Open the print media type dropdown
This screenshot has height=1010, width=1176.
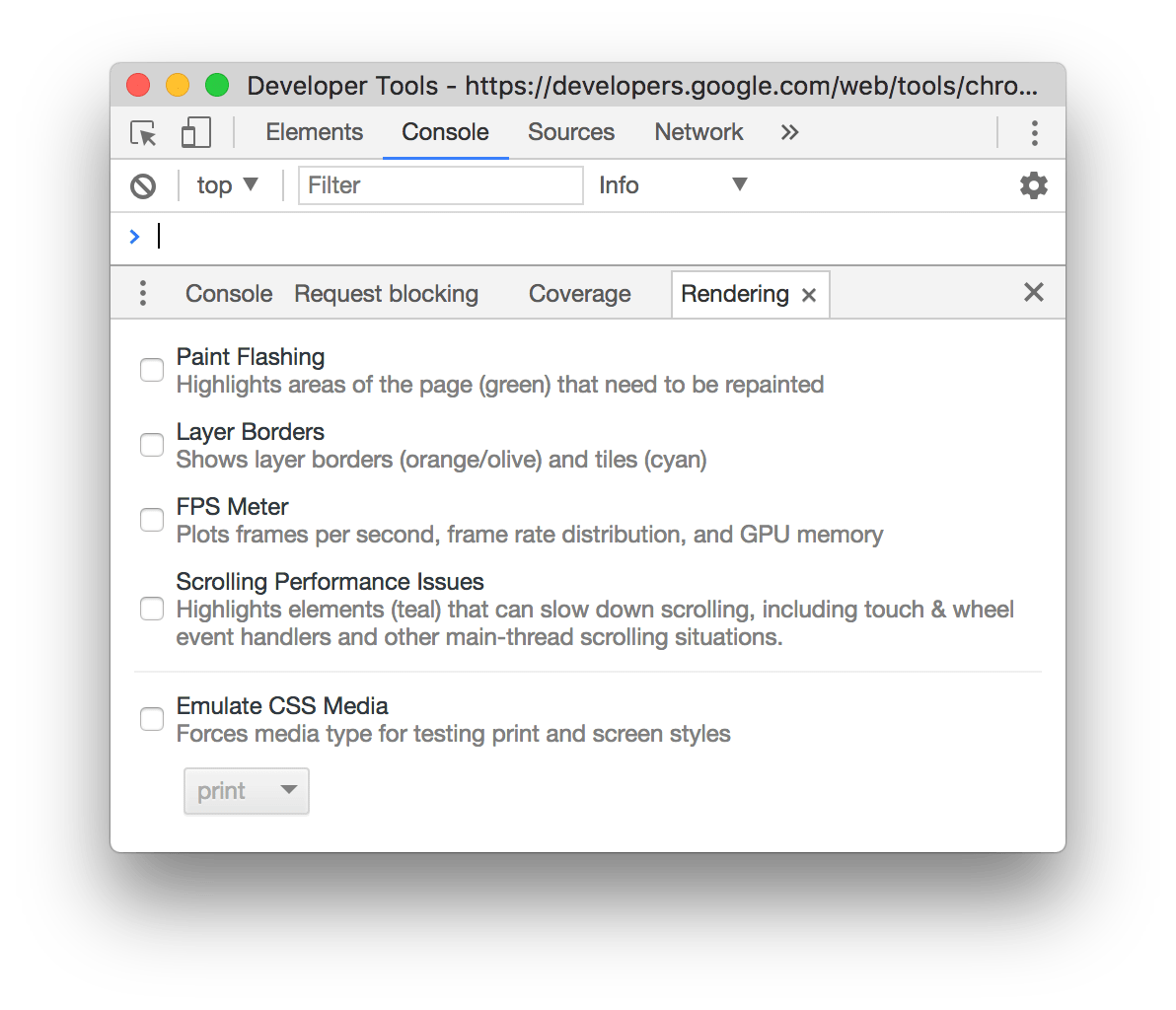pos(246,790)
